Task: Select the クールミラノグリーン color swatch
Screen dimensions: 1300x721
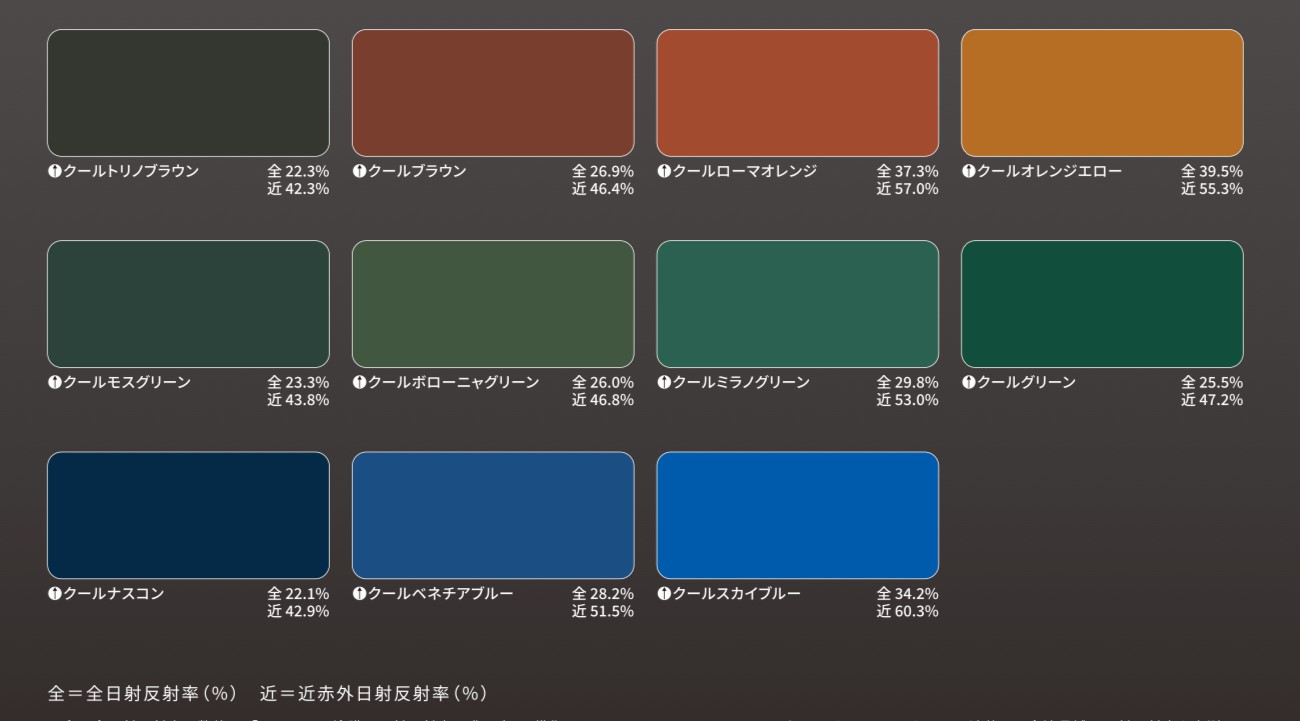Action: coord(797,304)
